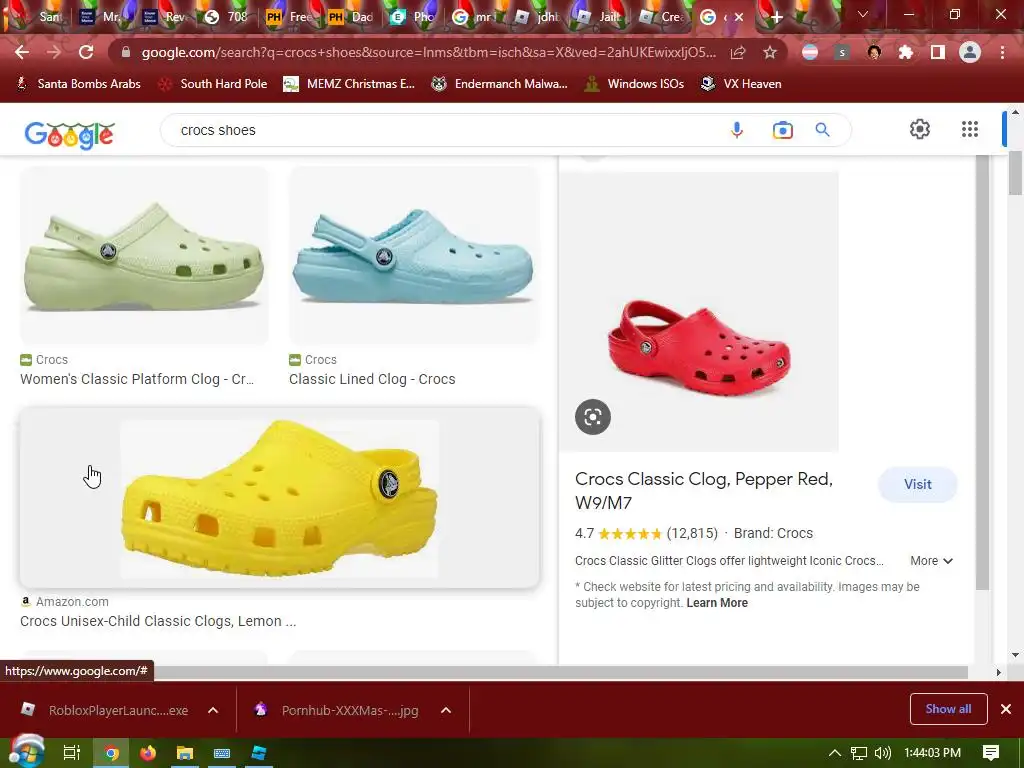Click the Show all downloads button
The width and height of the screenshot is (1024, 768).
(948, 709)
